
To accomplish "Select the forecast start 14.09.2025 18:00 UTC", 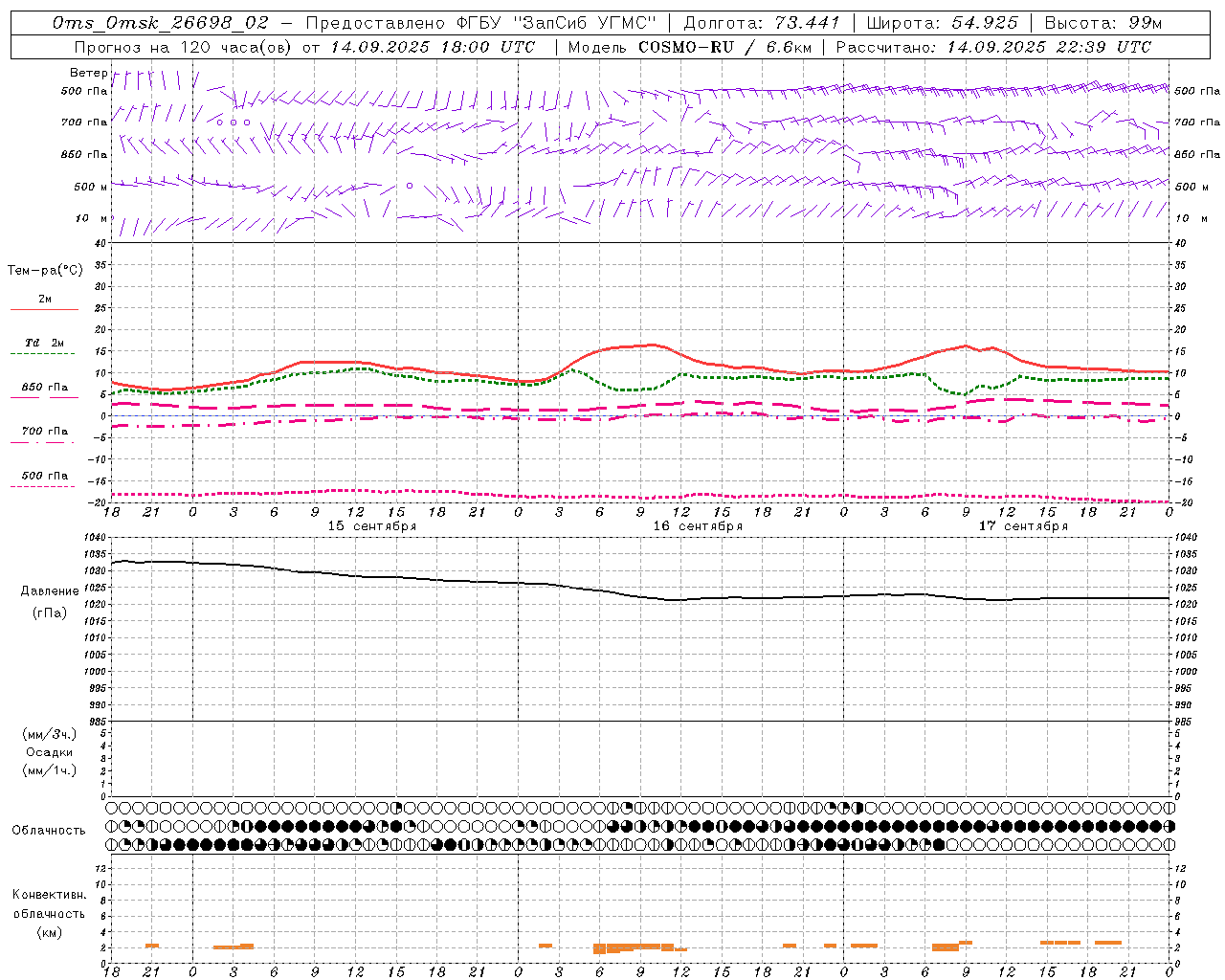I will tap(433, 46).
